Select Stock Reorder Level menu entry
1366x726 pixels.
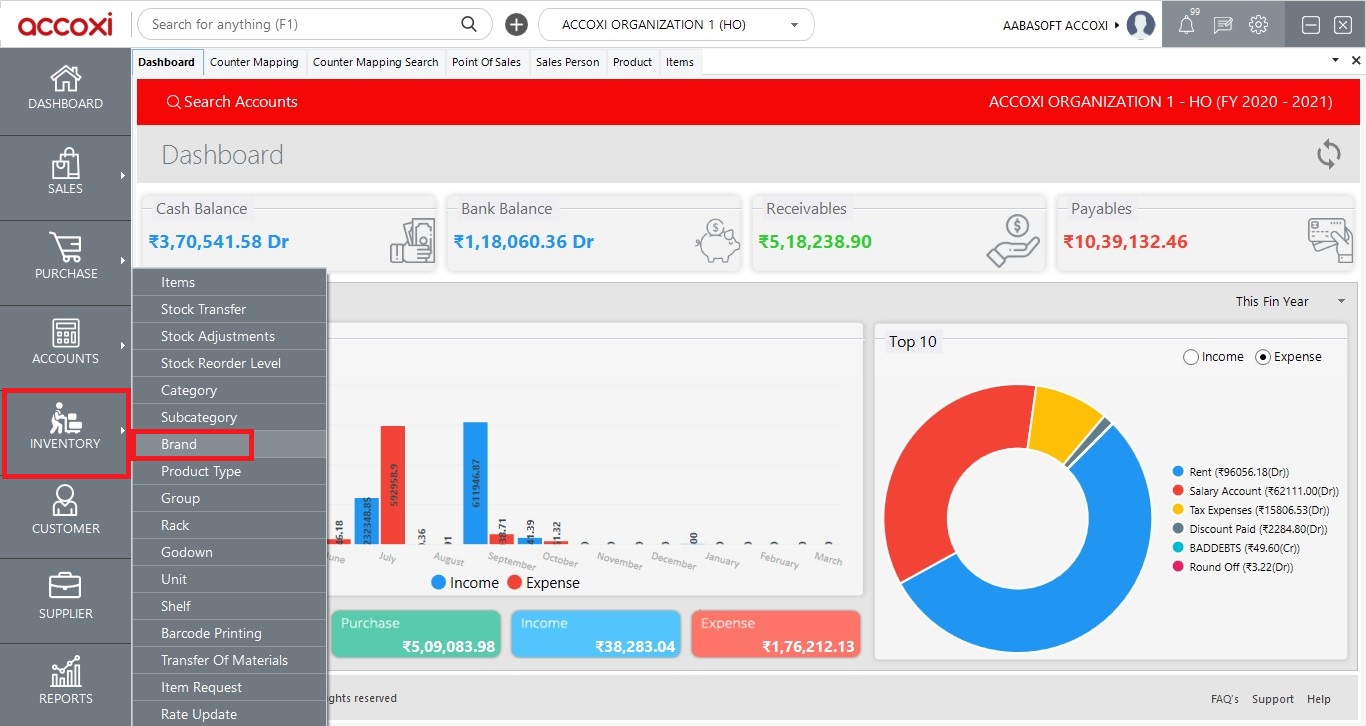pos(229,363)
